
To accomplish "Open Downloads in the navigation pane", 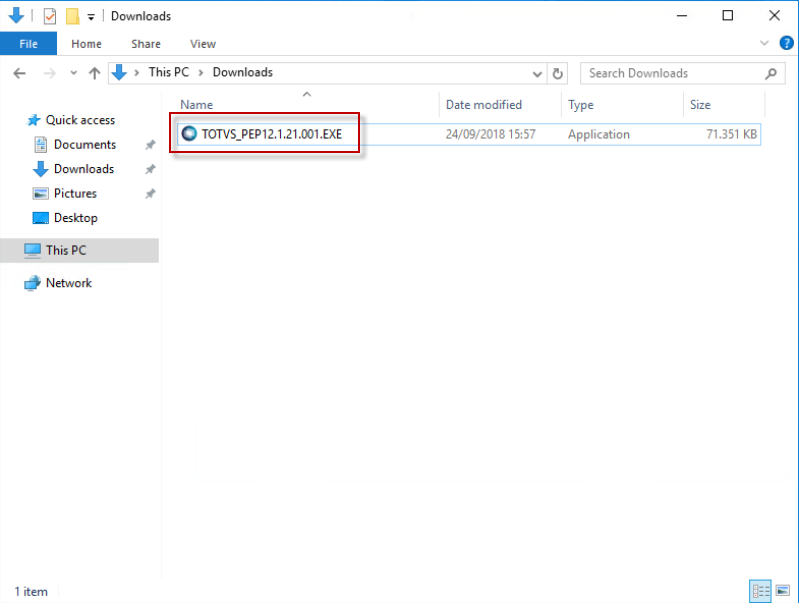I will [84, 169].
